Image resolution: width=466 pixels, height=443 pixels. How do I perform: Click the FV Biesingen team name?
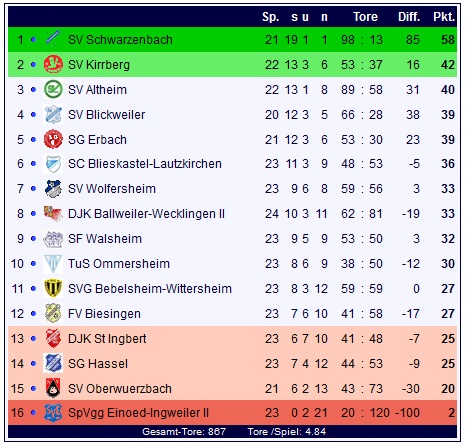tap(104, 314)
